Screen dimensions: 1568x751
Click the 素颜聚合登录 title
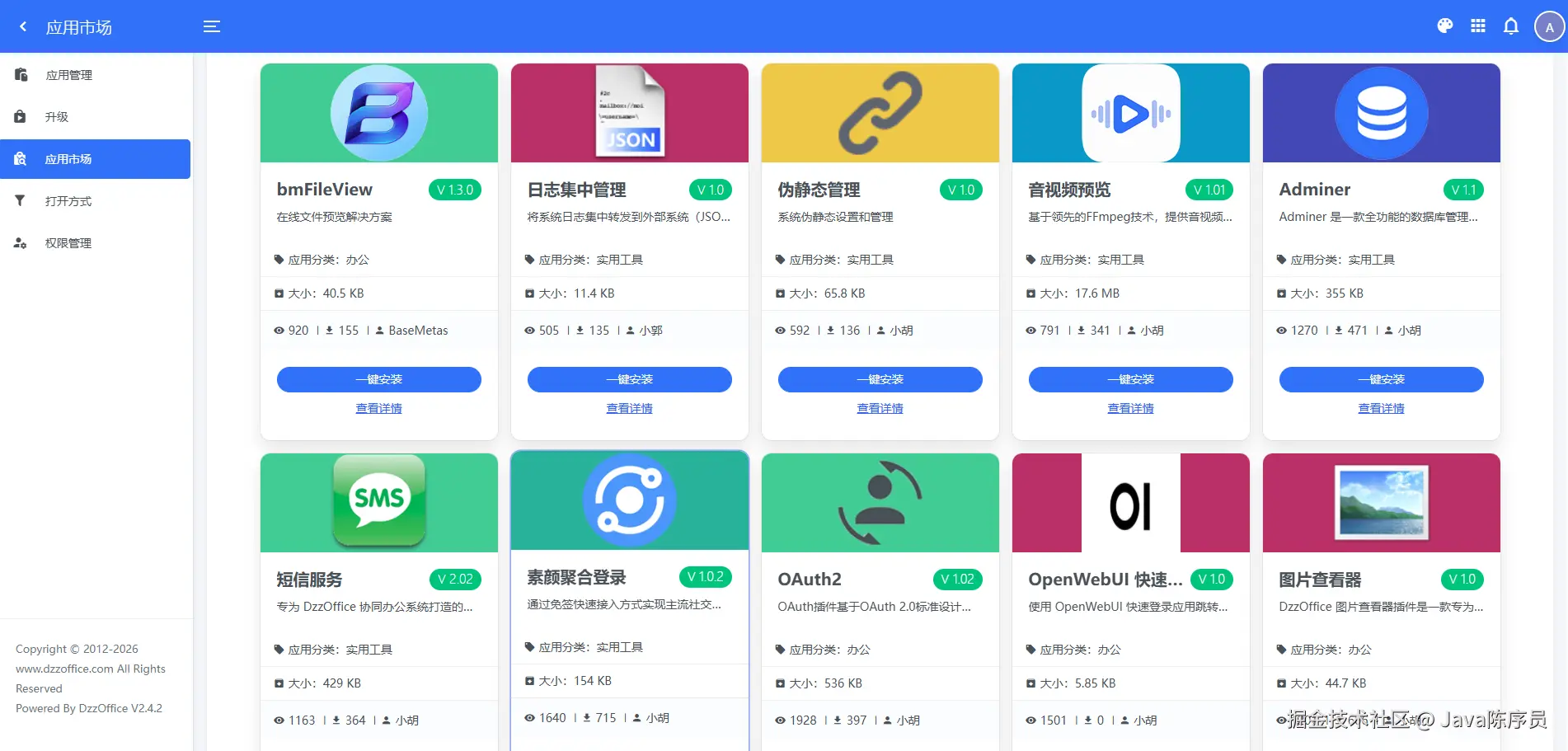(x=577, y=577)
